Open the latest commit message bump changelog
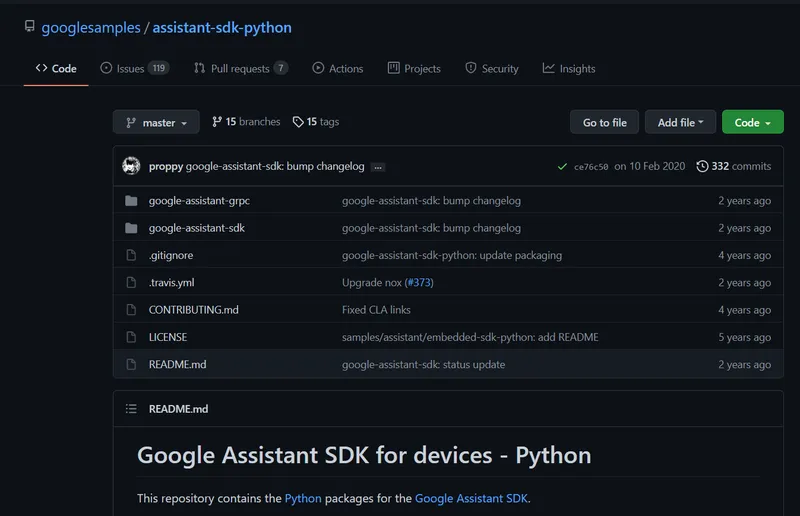This screenshot has height=516, width=800. tap(275, 166)
